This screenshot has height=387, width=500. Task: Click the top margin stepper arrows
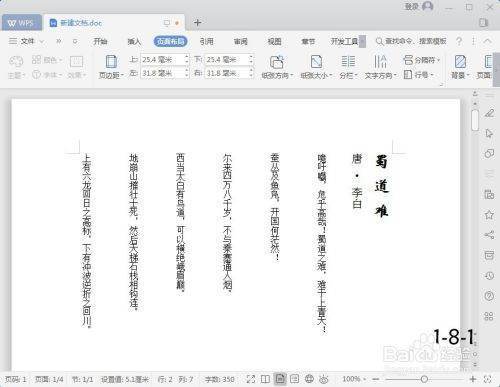pyautogui.click(x=187, y=60)
